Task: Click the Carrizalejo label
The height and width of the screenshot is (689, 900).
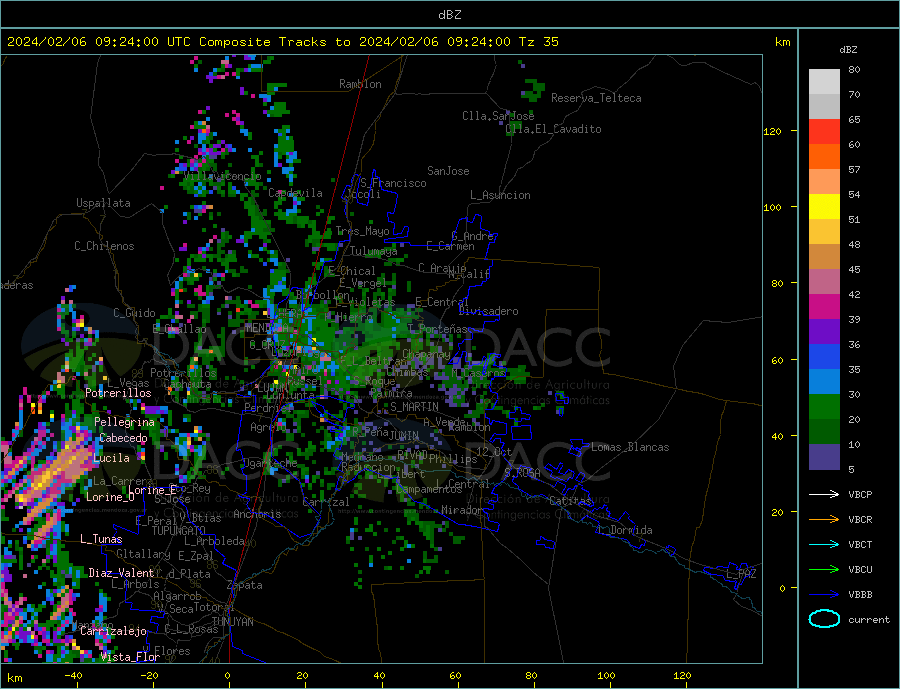Action: click(x=114, y=632)
